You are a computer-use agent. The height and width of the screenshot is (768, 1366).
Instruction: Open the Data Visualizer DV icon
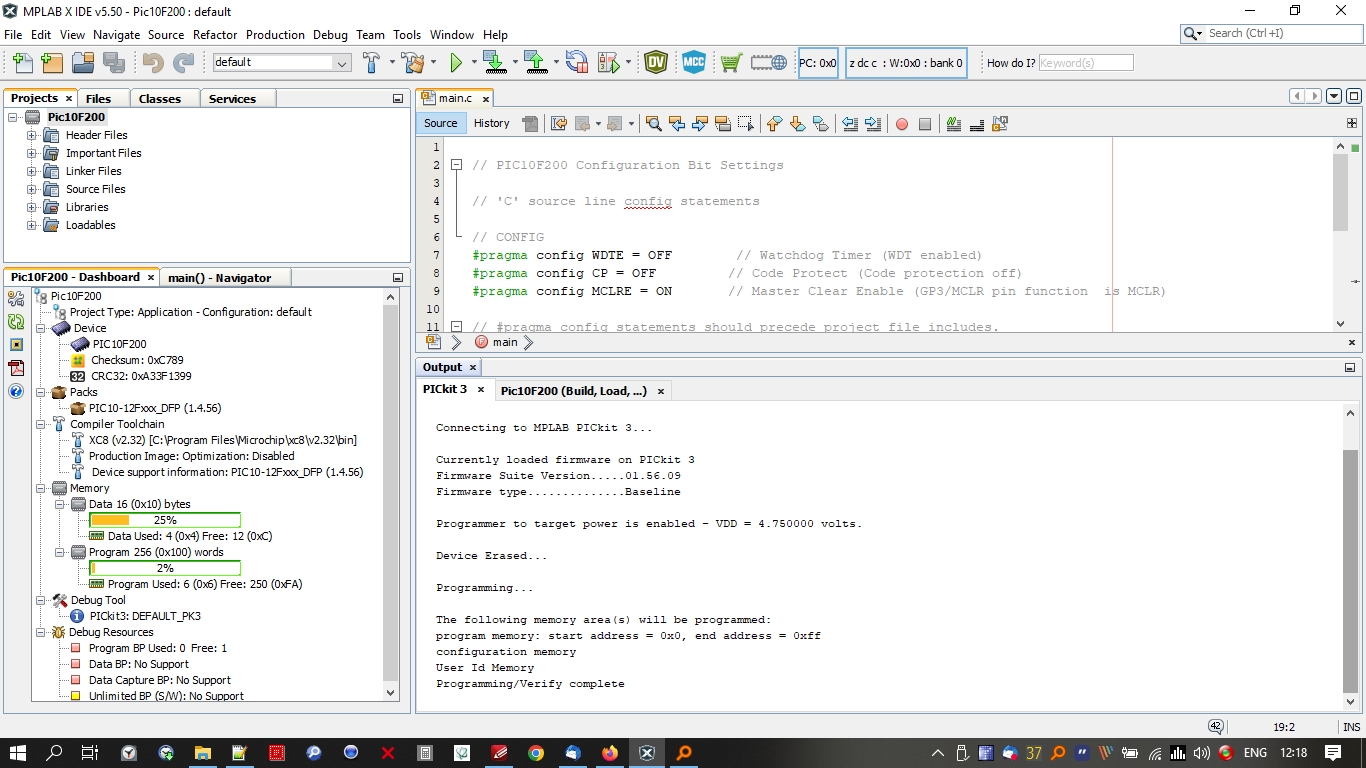point(656,62)
